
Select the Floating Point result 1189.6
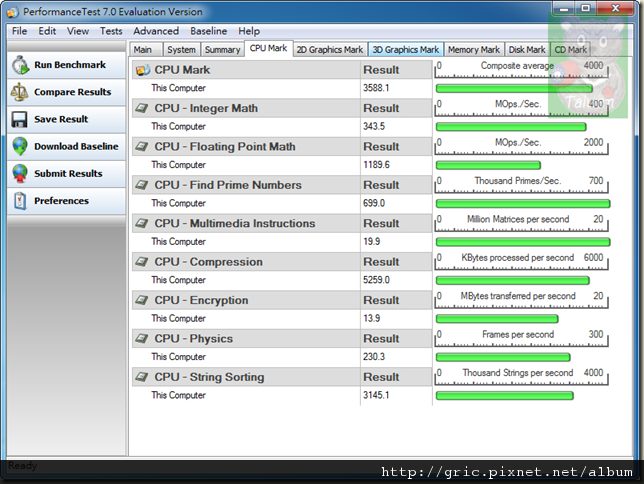pyautogui.click(x=376, y=165)
